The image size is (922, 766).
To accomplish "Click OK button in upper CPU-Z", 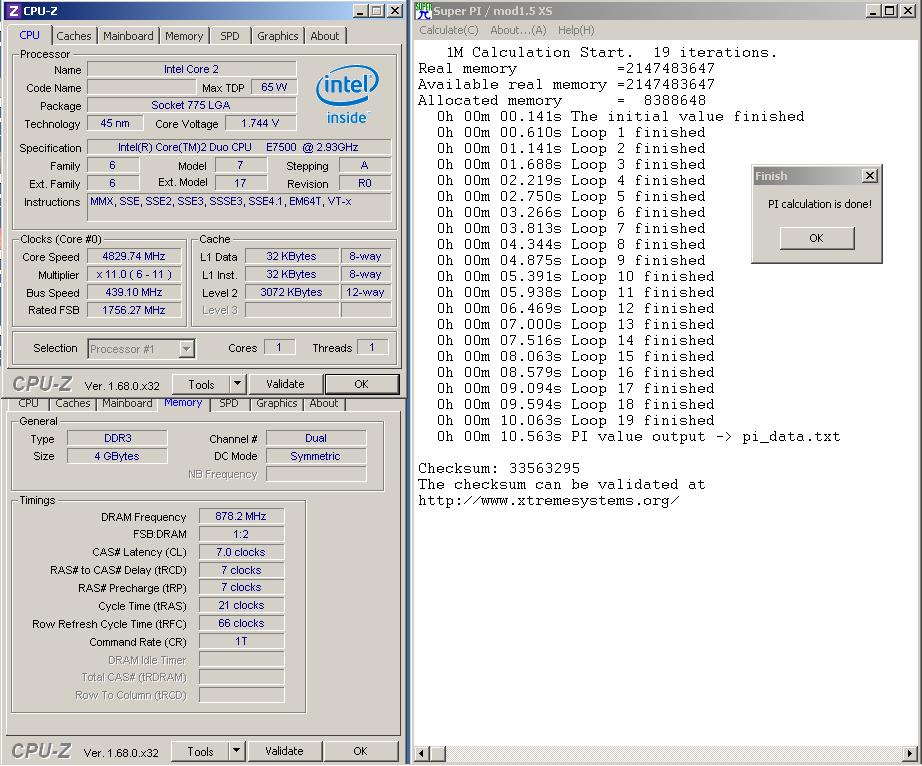I will (x=361, y=384).
